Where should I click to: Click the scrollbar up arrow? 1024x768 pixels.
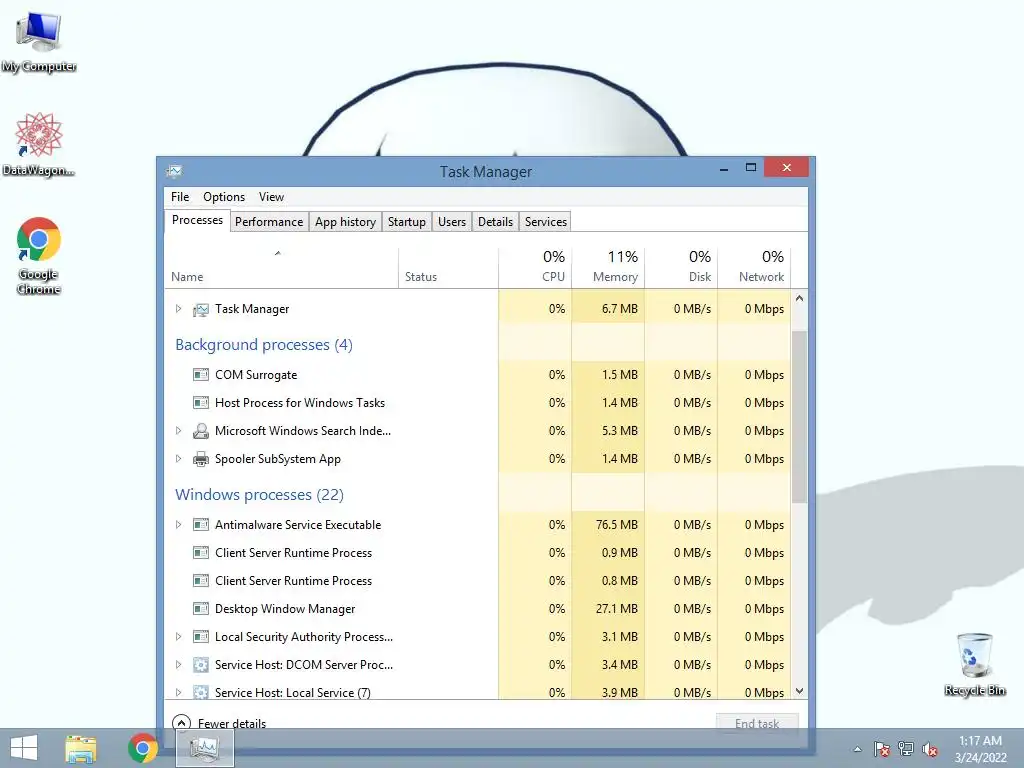(799, 298)
